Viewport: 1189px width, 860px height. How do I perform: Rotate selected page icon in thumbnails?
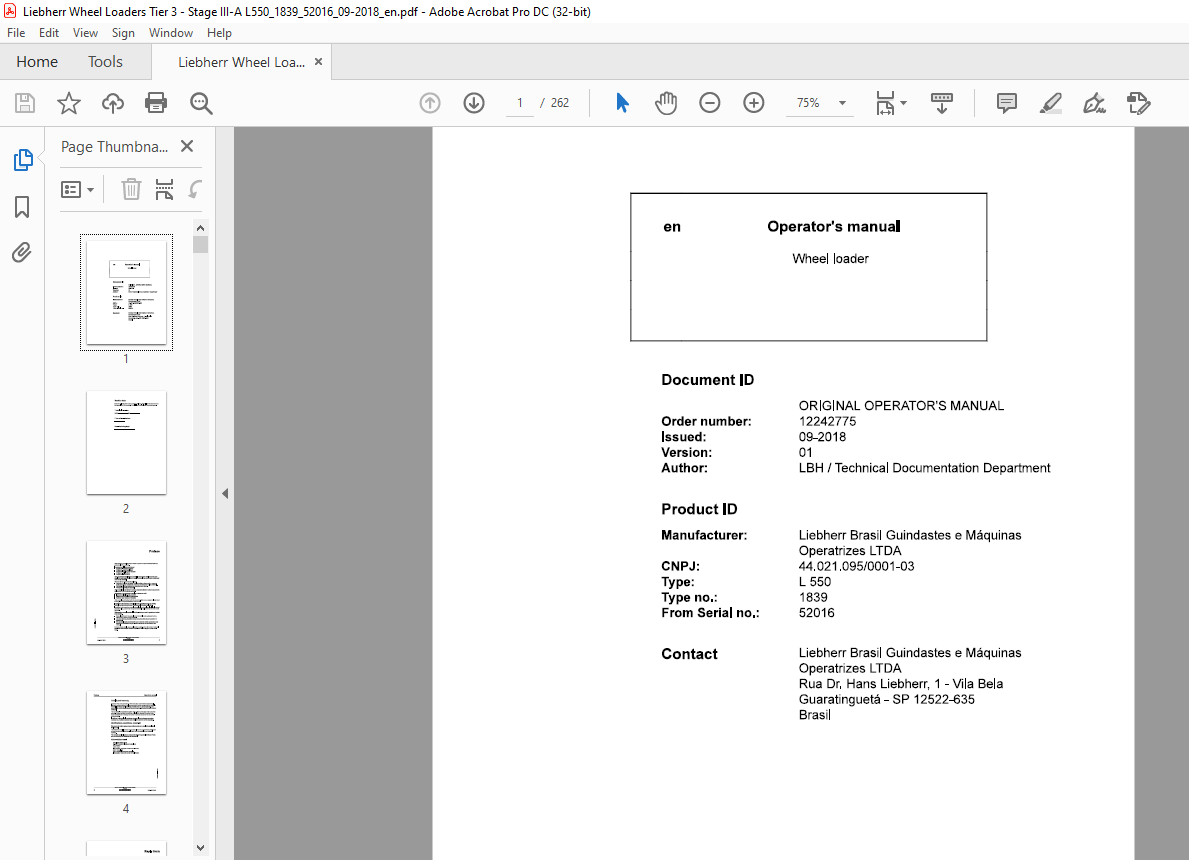pos(195,189)
